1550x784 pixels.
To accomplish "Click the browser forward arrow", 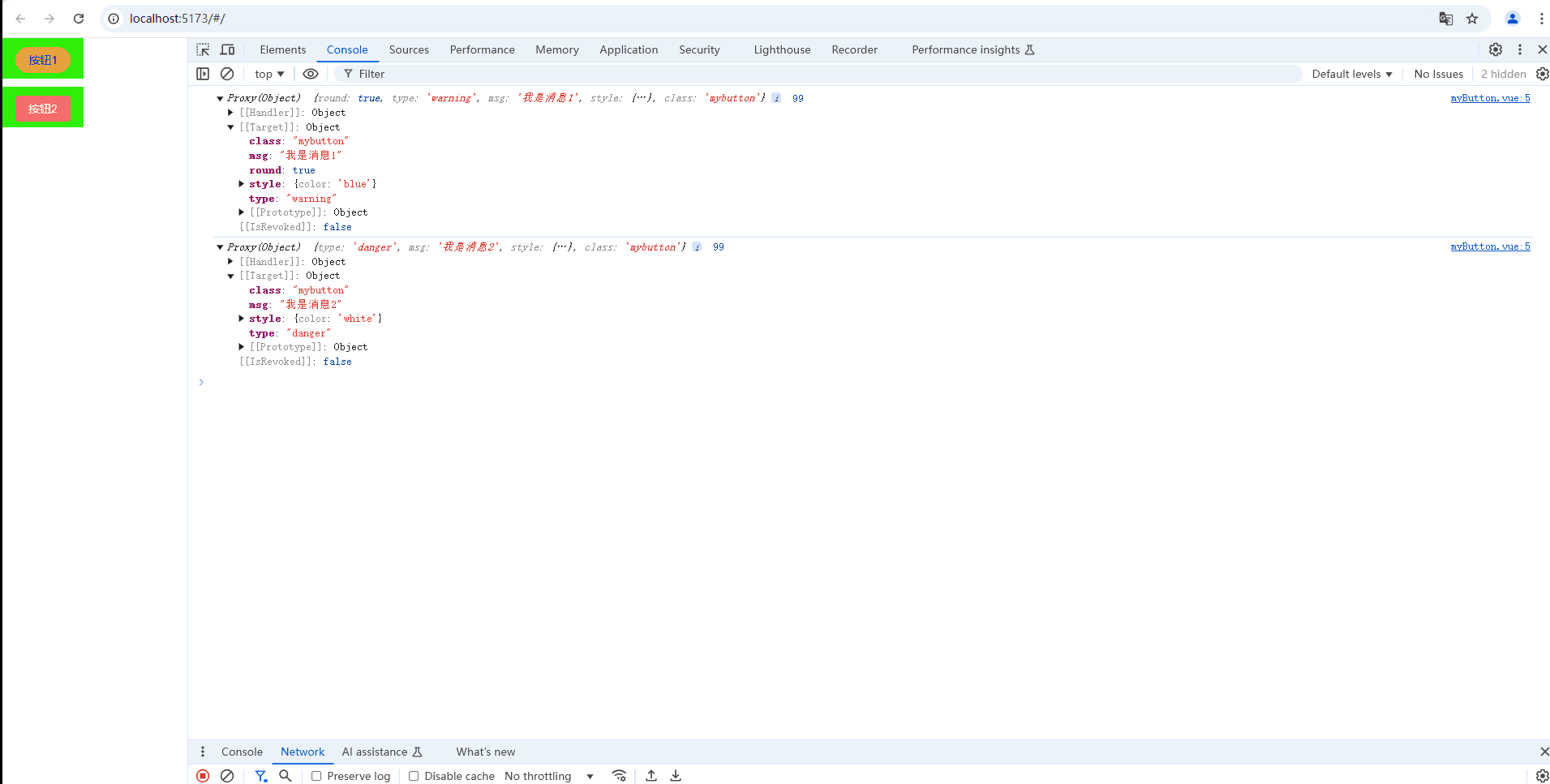I will pos(49,19).
